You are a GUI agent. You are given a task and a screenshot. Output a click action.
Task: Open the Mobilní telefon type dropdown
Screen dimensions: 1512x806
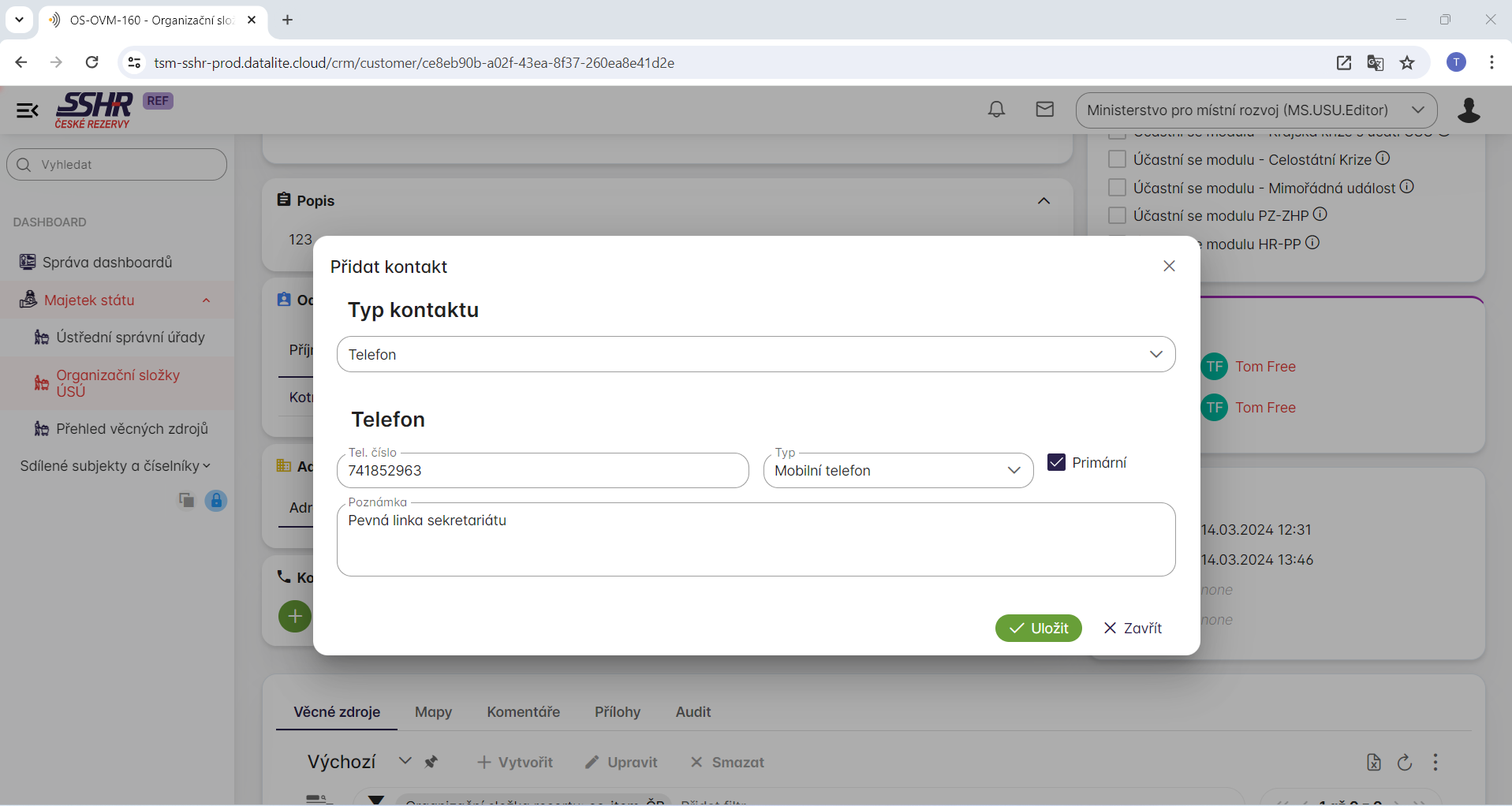click(x=898, y=471)
